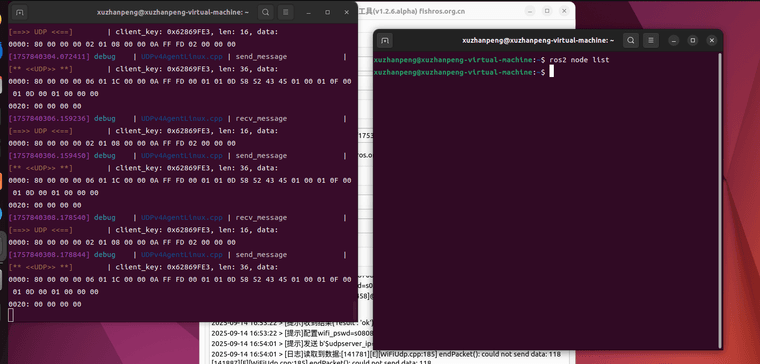Screen dimensions: 760x364
Task: Click log line '16:54:01 > [日志]读取到数据'
Action: click(x=386, y=354)
